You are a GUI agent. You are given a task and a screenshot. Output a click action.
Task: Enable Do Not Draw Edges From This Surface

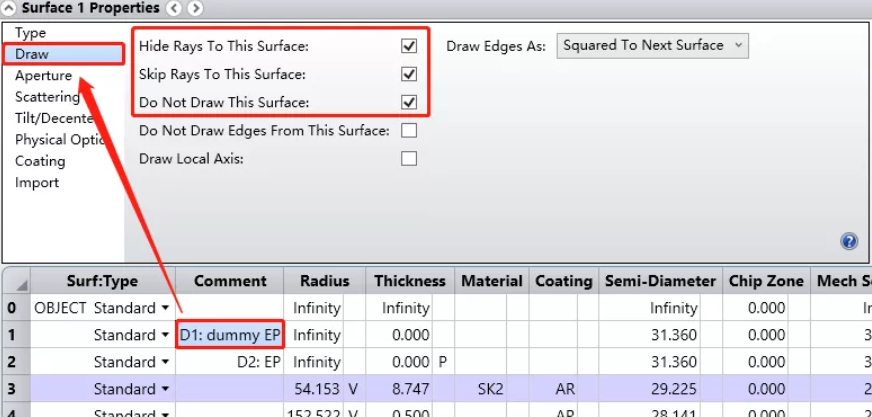pyautogui.click(x=408, y=130)
